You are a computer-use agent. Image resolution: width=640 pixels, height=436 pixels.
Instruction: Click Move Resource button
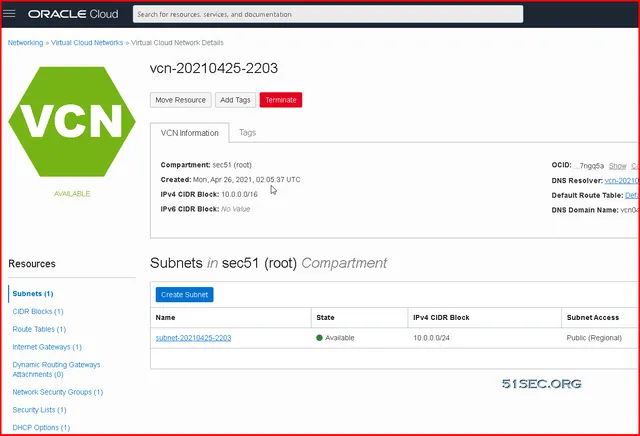(x=180, y=100)
